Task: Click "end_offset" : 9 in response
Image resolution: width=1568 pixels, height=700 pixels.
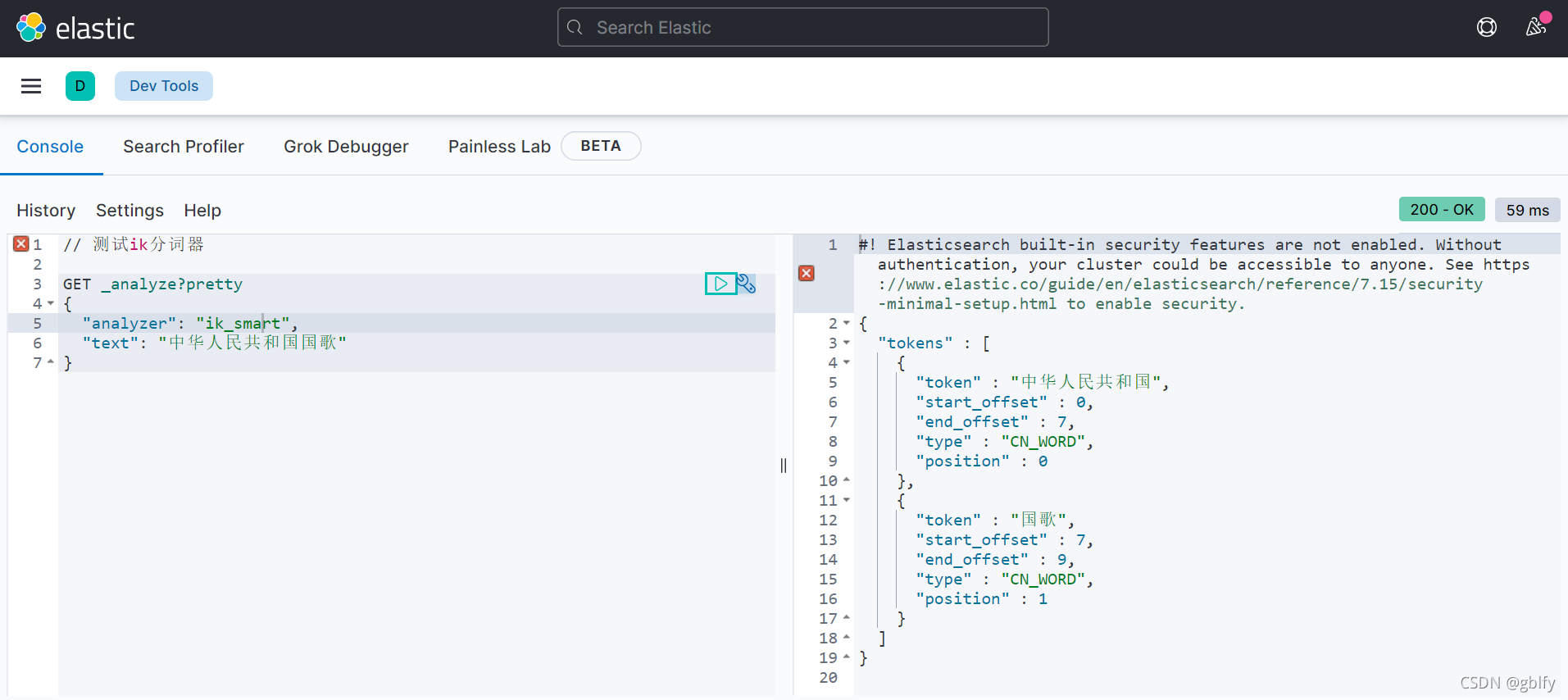Action: [995, 559]
